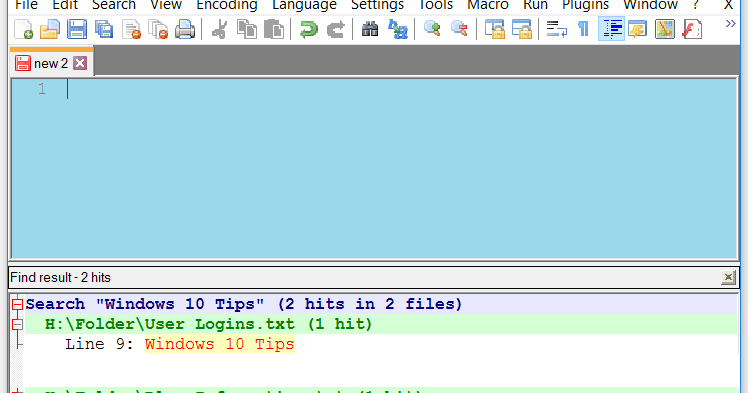This screenshot has height=393, width=748.
Task: Open the Search menu
Action: pyautogui.click(x=114, y=5)
